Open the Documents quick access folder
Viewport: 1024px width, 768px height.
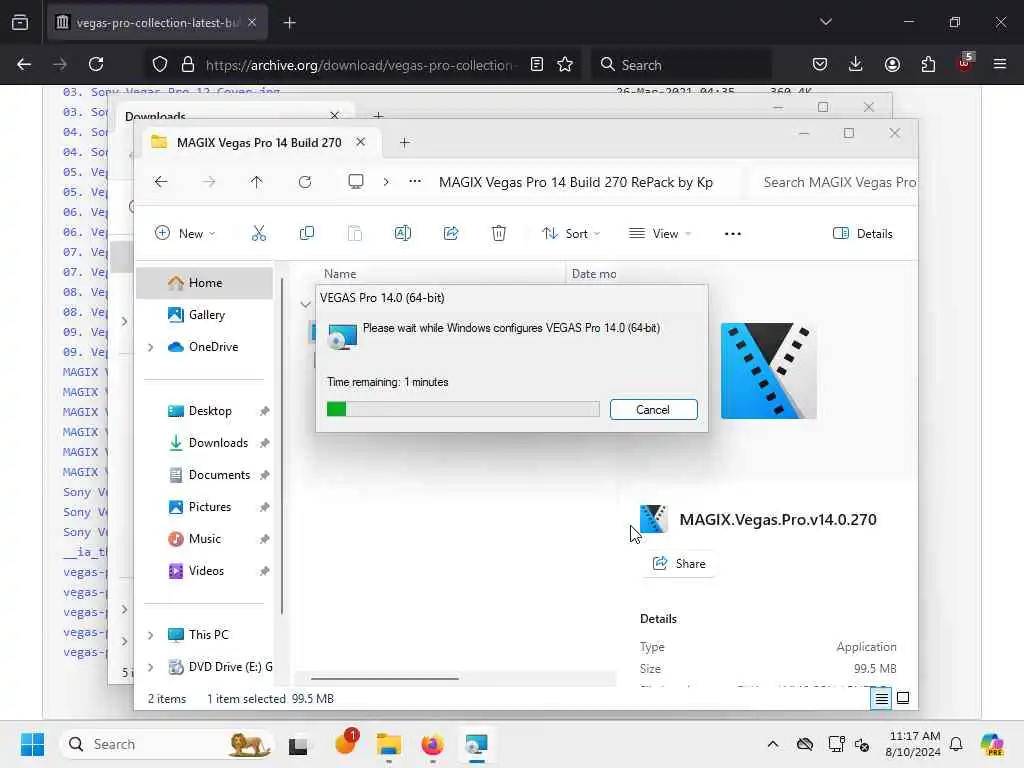click(x=219, y=475)
